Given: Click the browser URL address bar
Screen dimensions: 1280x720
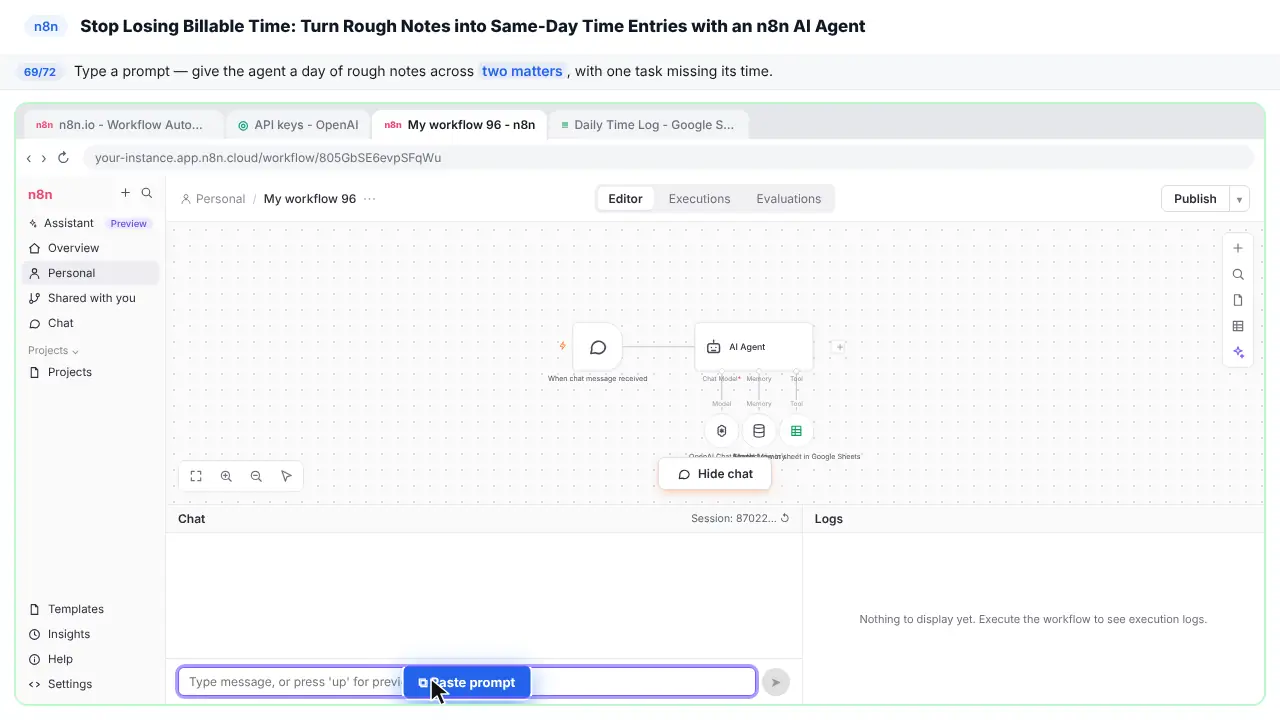Looking at the screenshot, I should 668,158.
